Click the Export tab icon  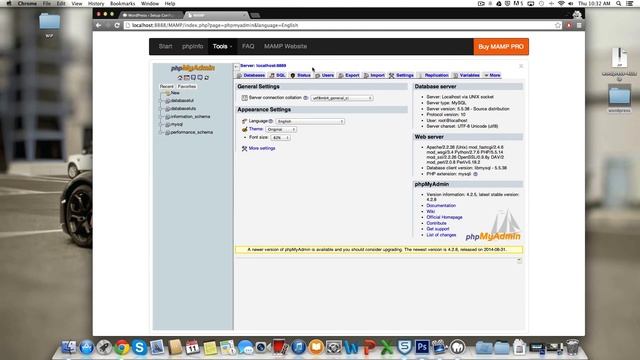(x=341, y=76)
